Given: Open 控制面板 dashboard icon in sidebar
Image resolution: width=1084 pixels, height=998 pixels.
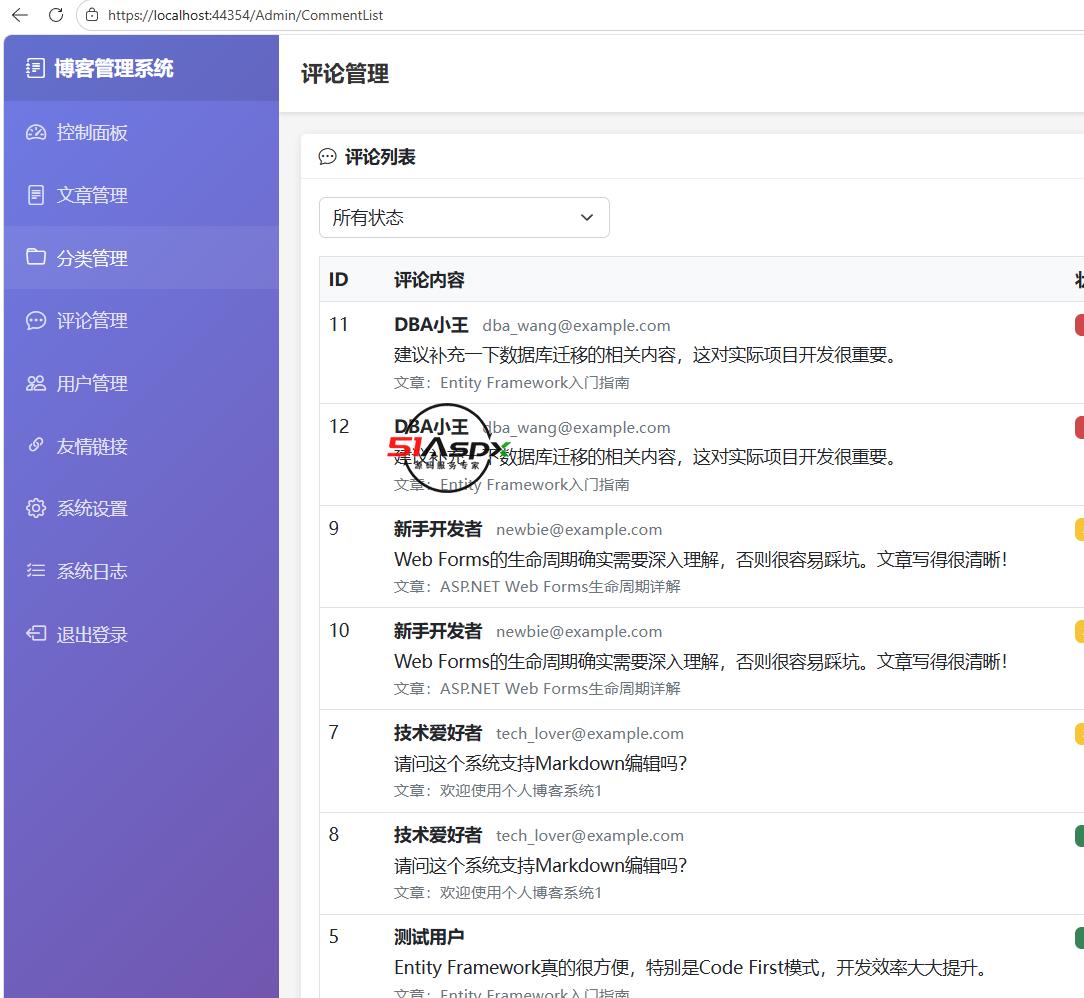Looking at the screenshot, I should coord(36,132).
